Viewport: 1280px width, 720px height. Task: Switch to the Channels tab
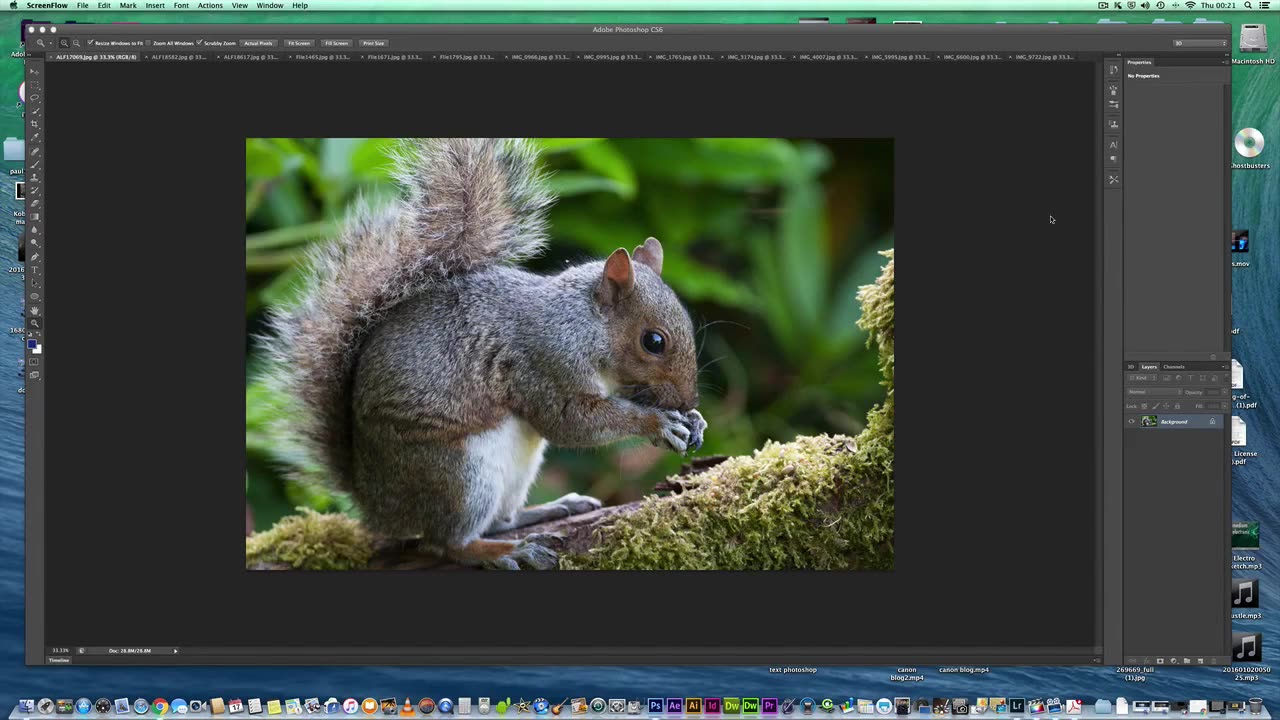(1174, 367)
